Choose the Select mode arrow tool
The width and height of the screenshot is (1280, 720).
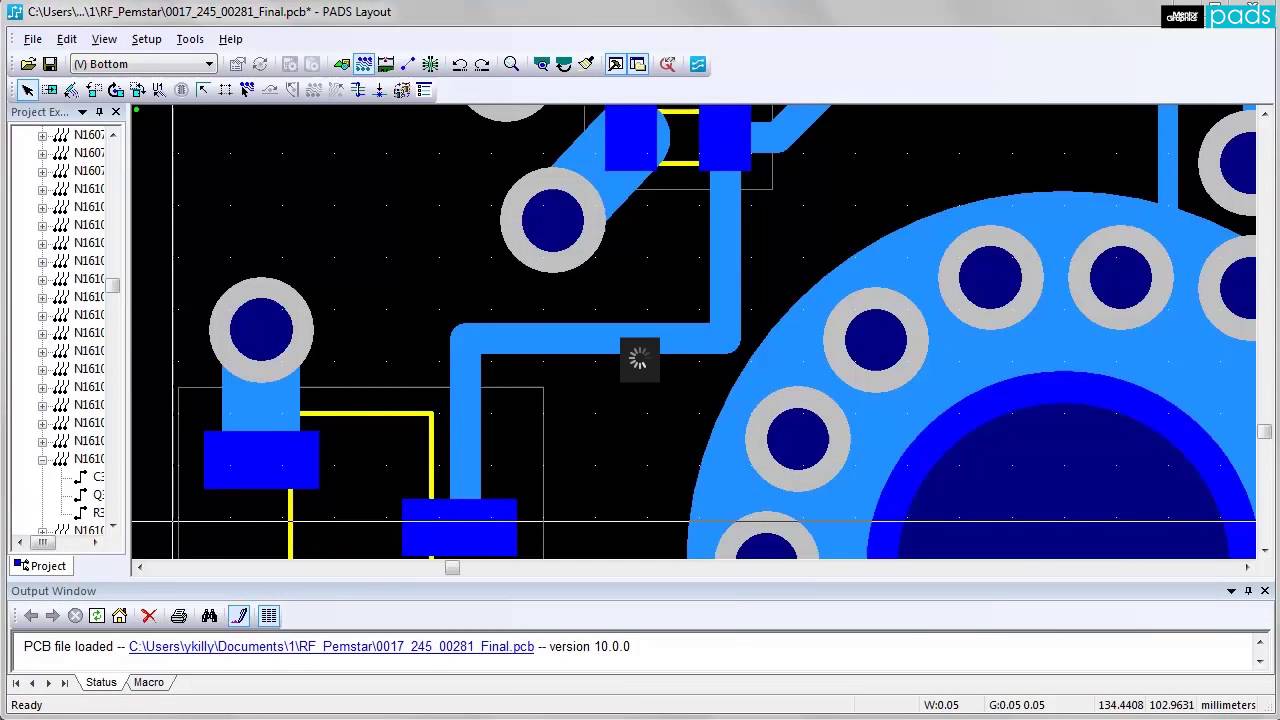pyautogui.click(x=27, y=90)
